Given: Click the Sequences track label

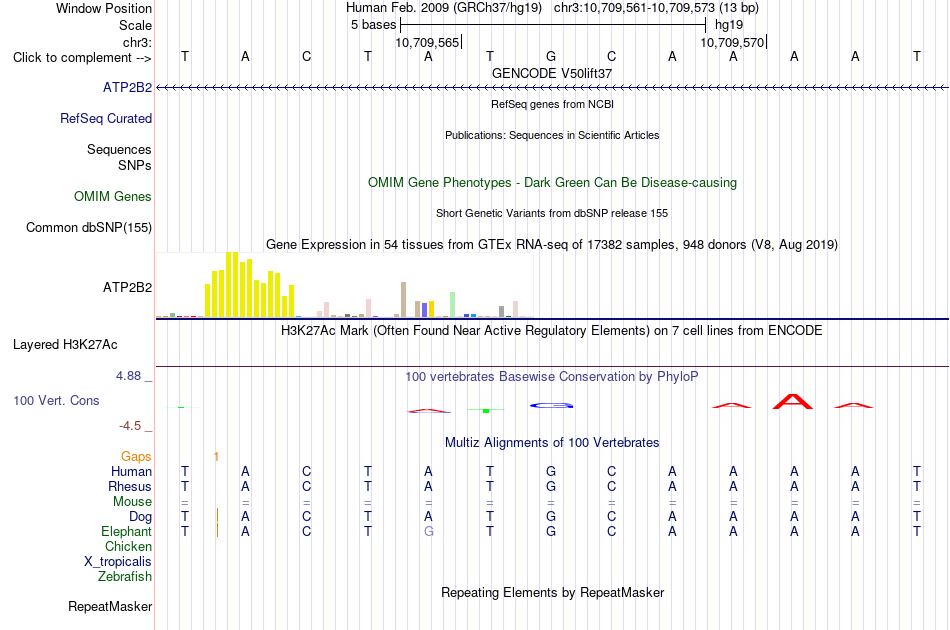Looking at the screenshot, I should tap(119, 149).
